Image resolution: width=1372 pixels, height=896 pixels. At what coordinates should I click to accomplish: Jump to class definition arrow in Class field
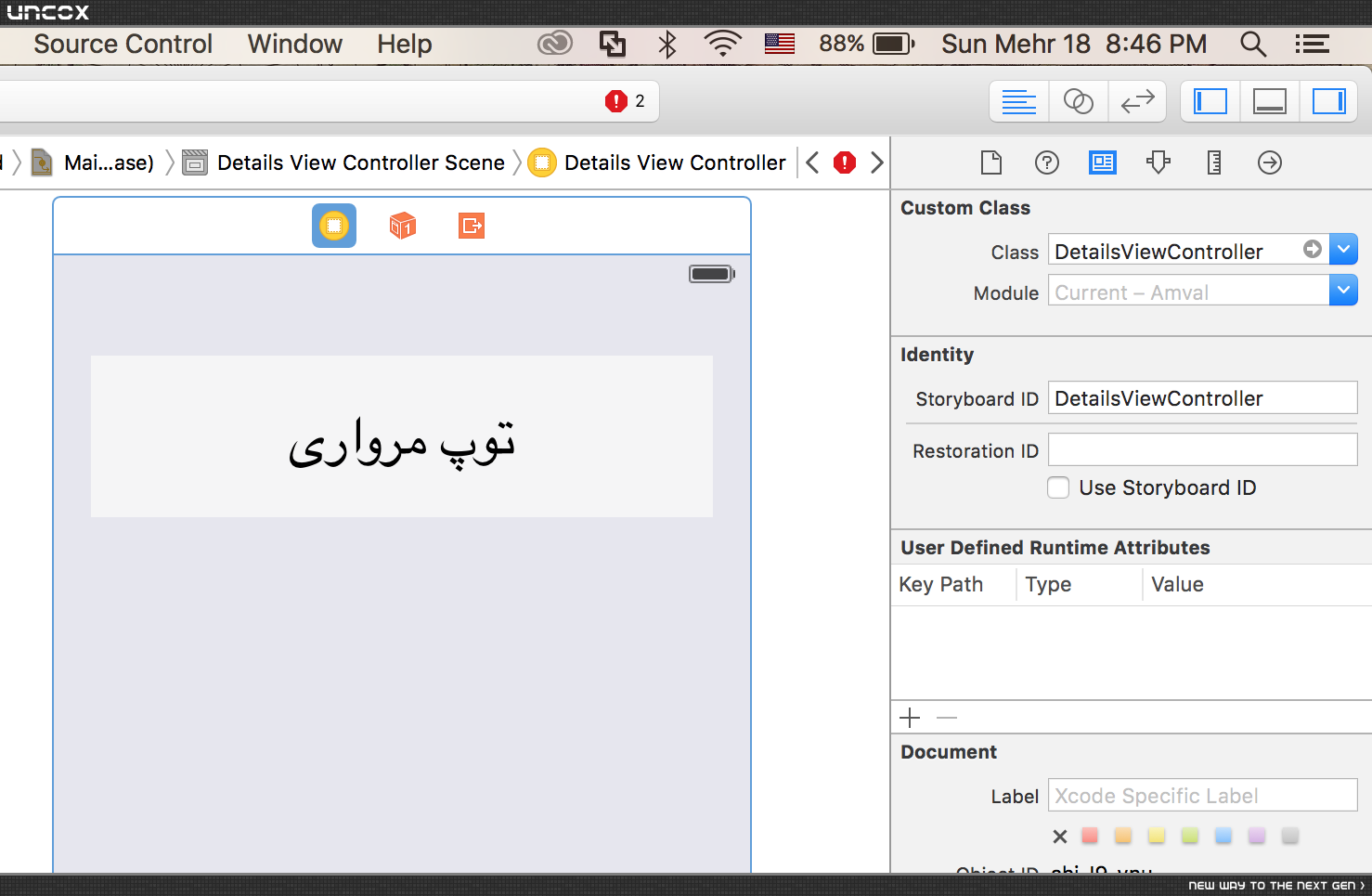1313,249
